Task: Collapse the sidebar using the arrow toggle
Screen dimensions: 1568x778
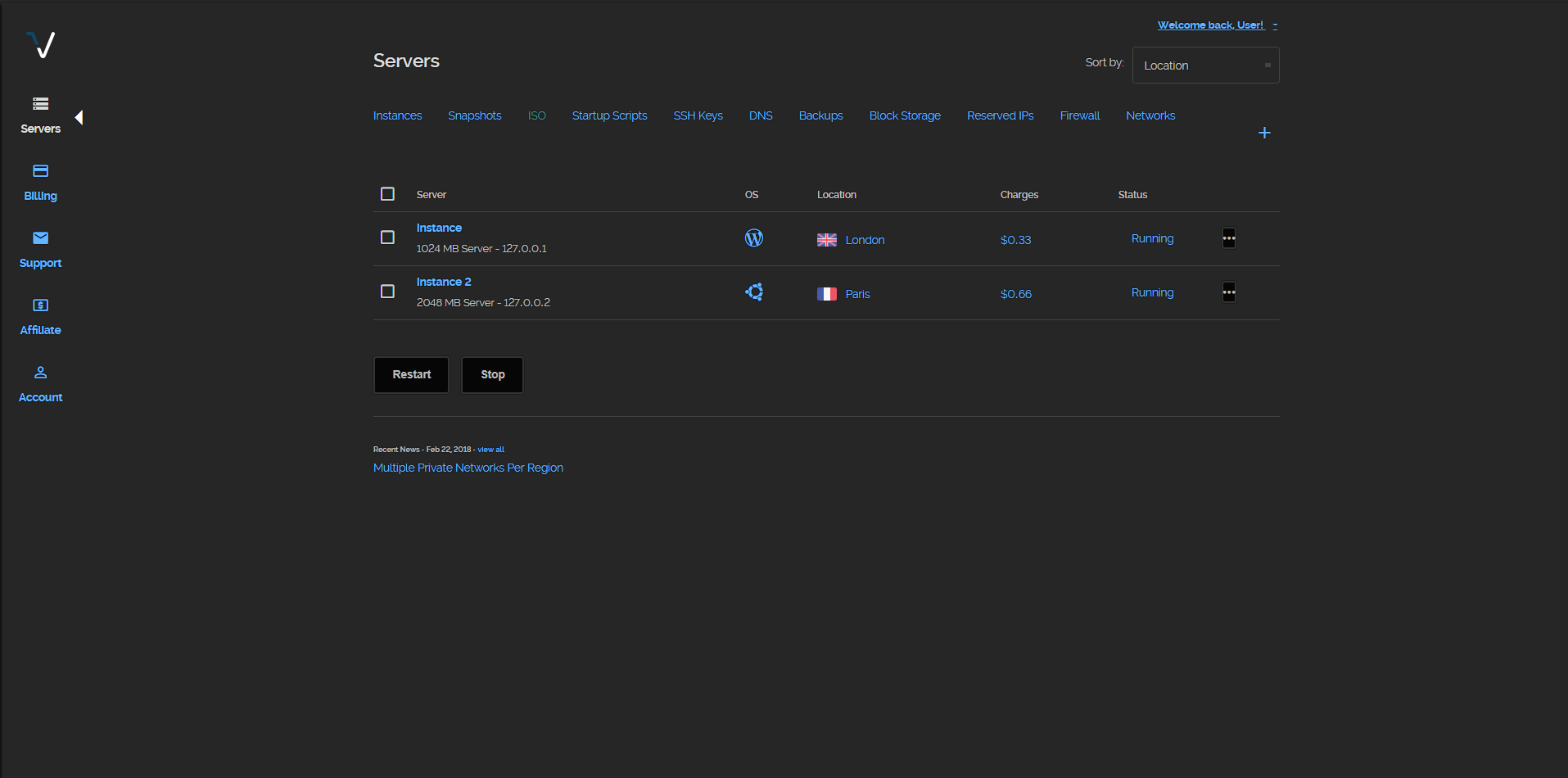Action: click(79, 117)
